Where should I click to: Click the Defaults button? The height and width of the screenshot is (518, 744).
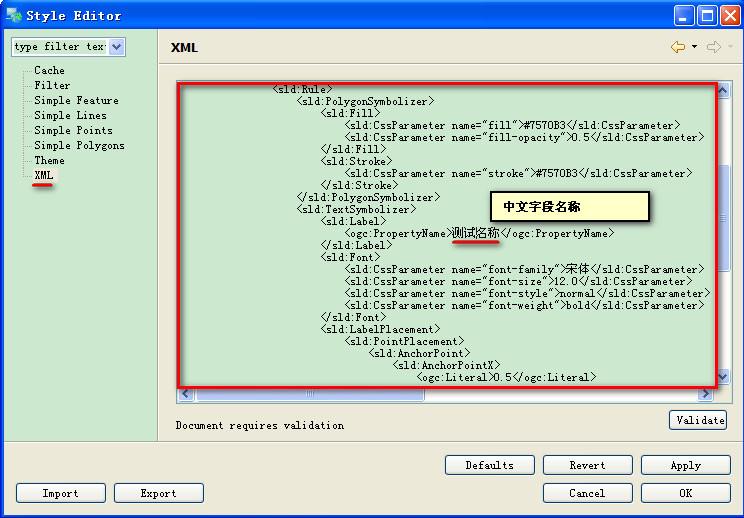[x=490, y=465]
